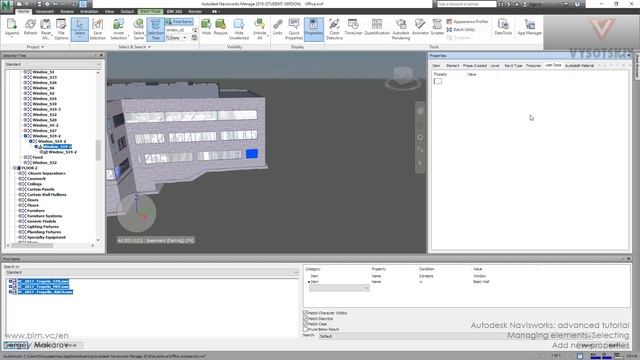This screenshot has height=360, width=640.
Task: Open the Selection Tree Standard dropdown
Action: tap(53, 64)
